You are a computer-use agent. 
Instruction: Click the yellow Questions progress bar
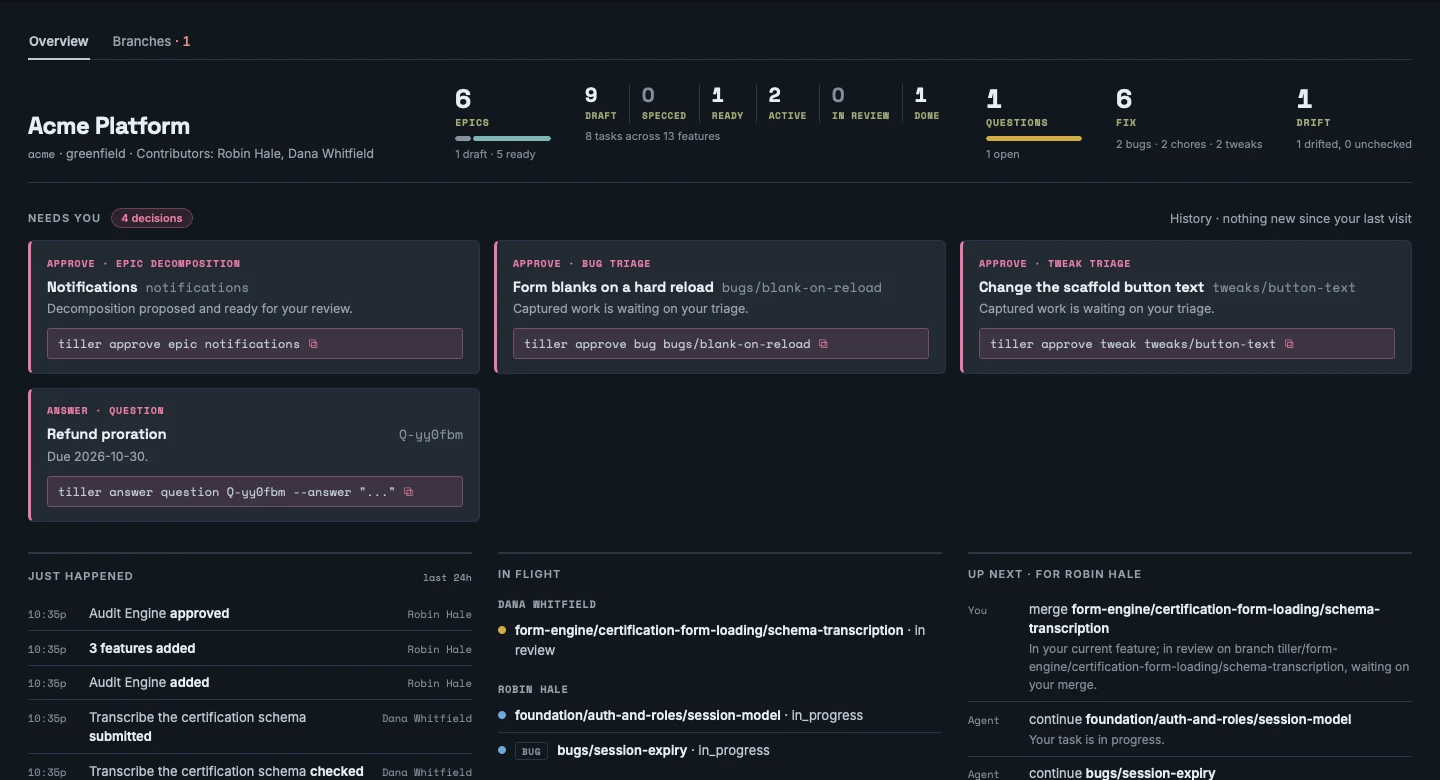(x=1034, y=138)
